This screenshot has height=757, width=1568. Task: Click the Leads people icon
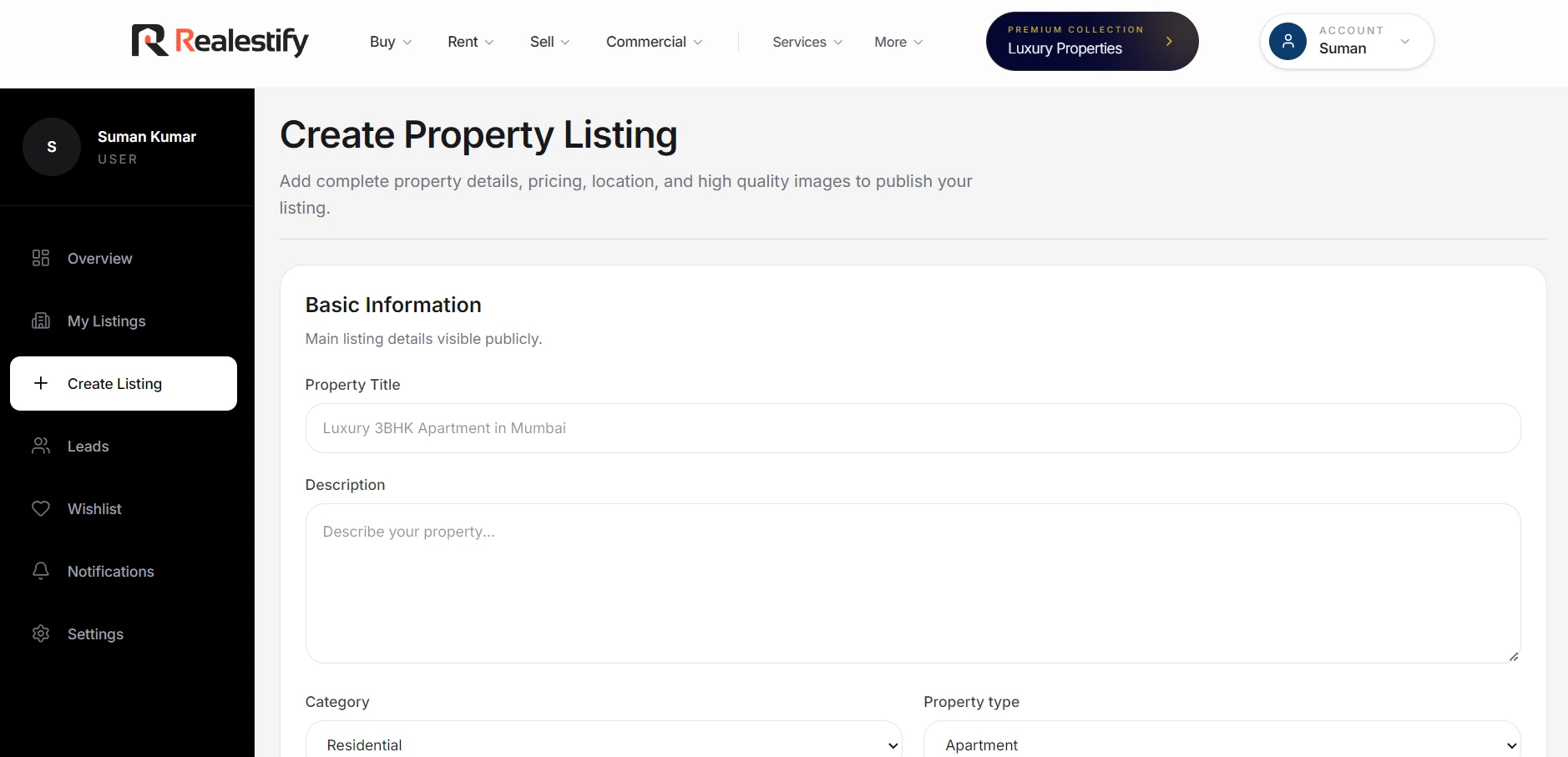point(41,446)
